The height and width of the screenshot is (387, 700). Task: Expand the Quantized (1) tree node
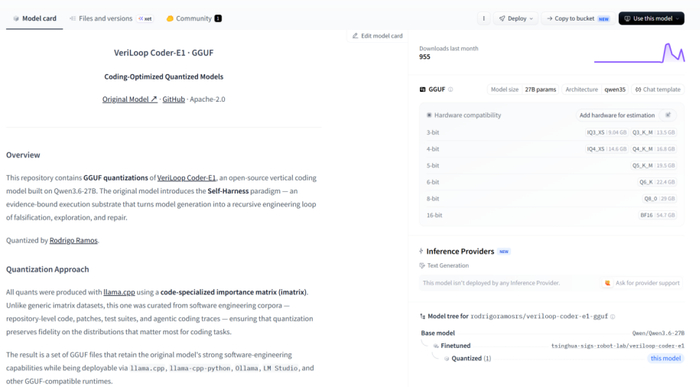coord(471,358)
